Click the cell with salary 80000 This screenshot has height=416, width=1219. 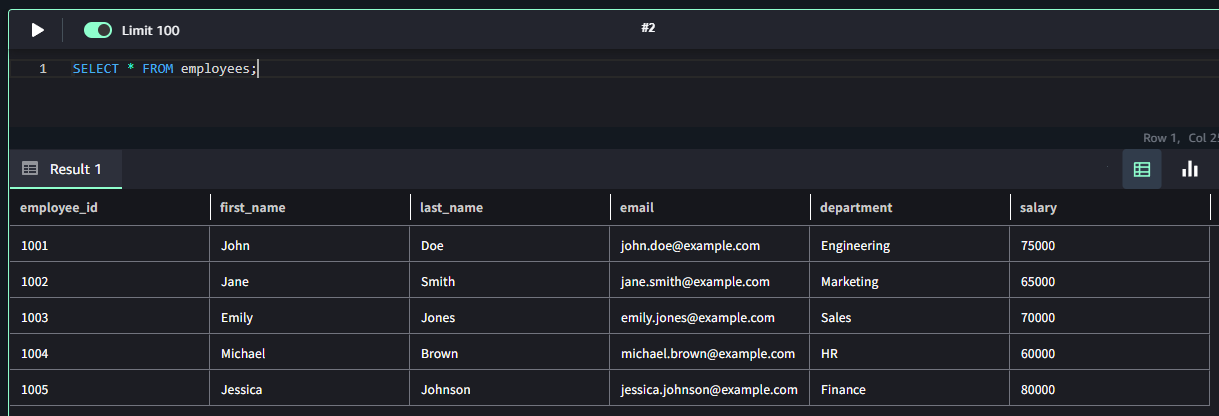tap(1038, 389)
